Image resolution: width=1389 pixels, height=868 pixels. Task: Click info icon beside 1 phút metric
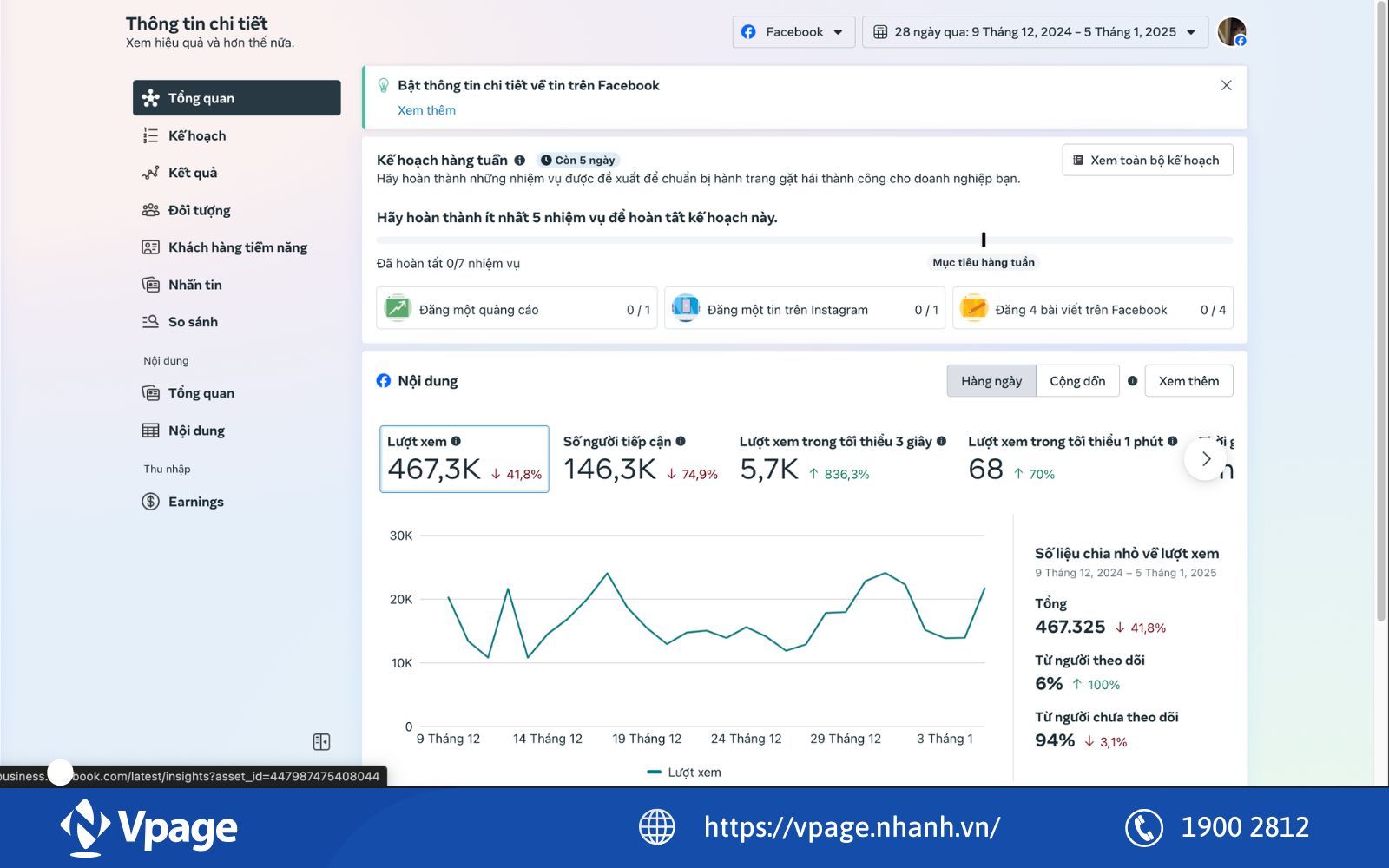pyautogui.click(x=1173, y=441)
